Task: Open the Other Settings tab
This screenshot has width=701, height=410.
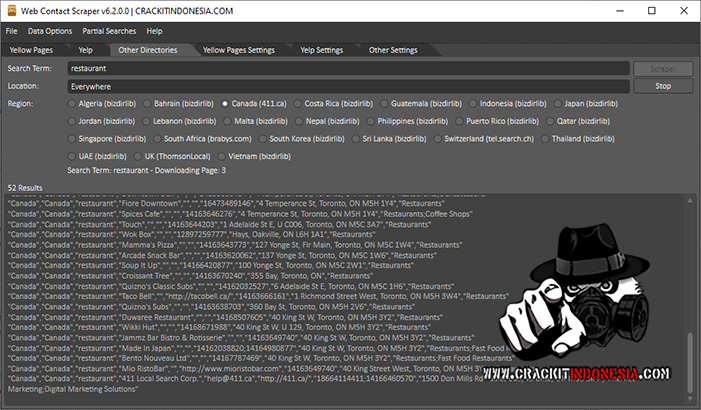Action: [x=392, y=49]
